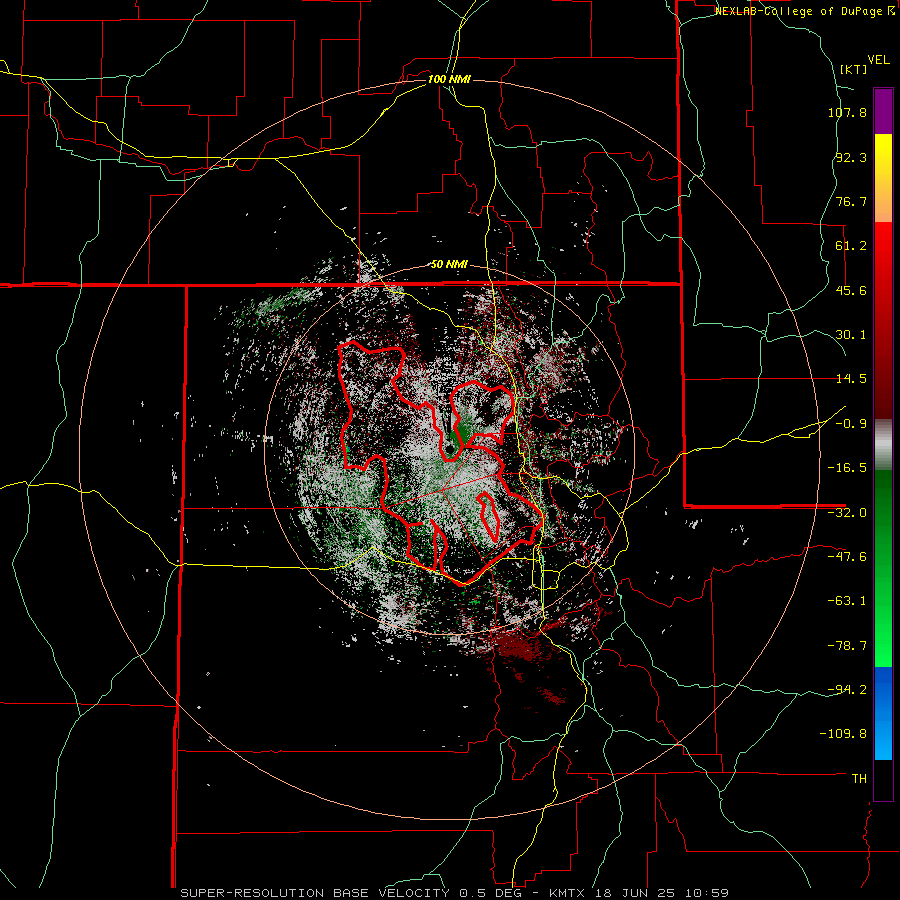
Task: Click the NEXLAB-College of DuPage watermark text
Action: click(x=805, y=11)
